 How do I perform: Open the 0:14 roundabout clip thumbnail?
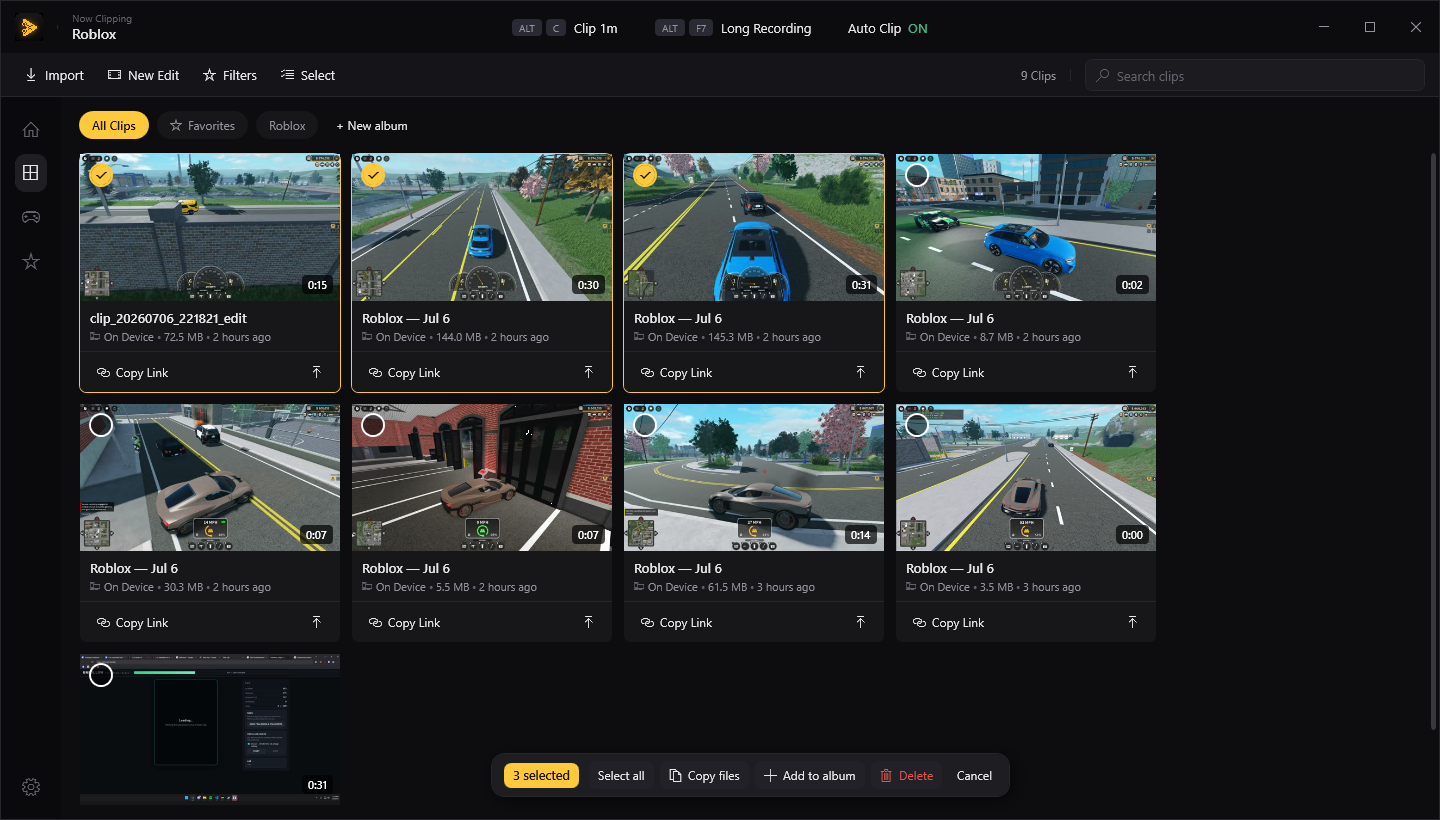[x=754, y=477]
